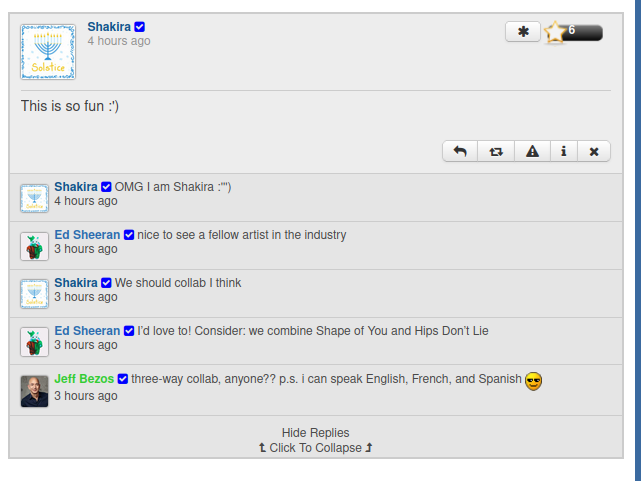The height and width of the screenshot is (481, 641).
Task: Click Ed Sheeran's name in the fellow artist reply
Action: (87, 235)
